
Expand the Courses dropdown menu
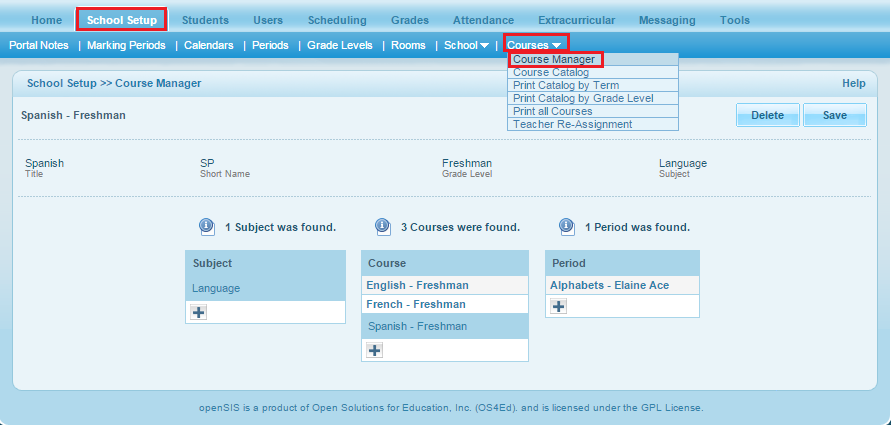pos(535,45)
